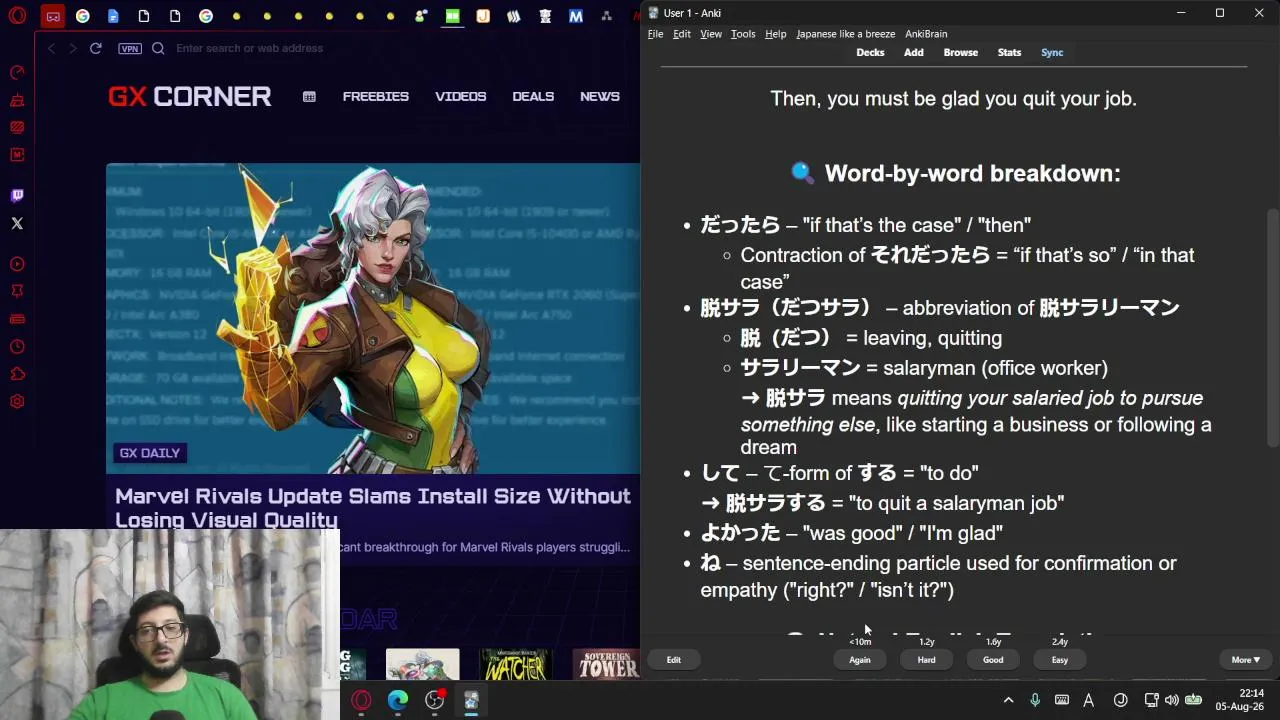Viewport: 1280px width, 720px height.
Task: Open the striped GX Mods sidebar icon
Action: [x=17, y=127]
